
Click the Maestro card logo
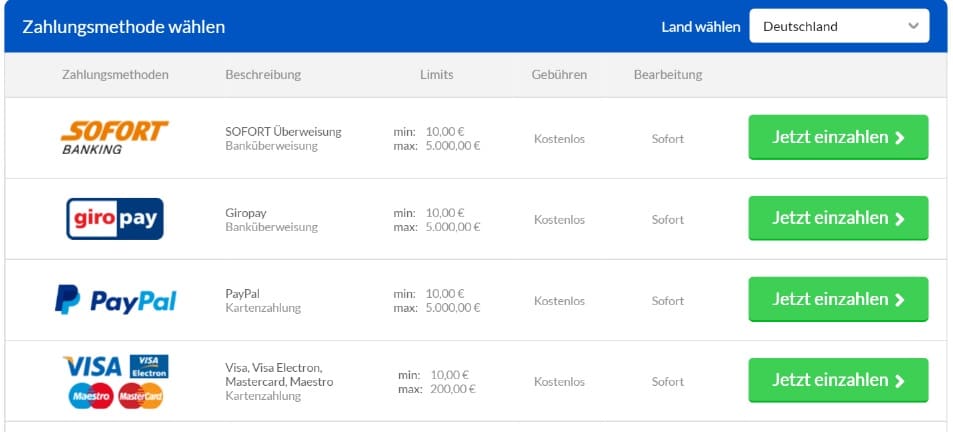point(91,396)
